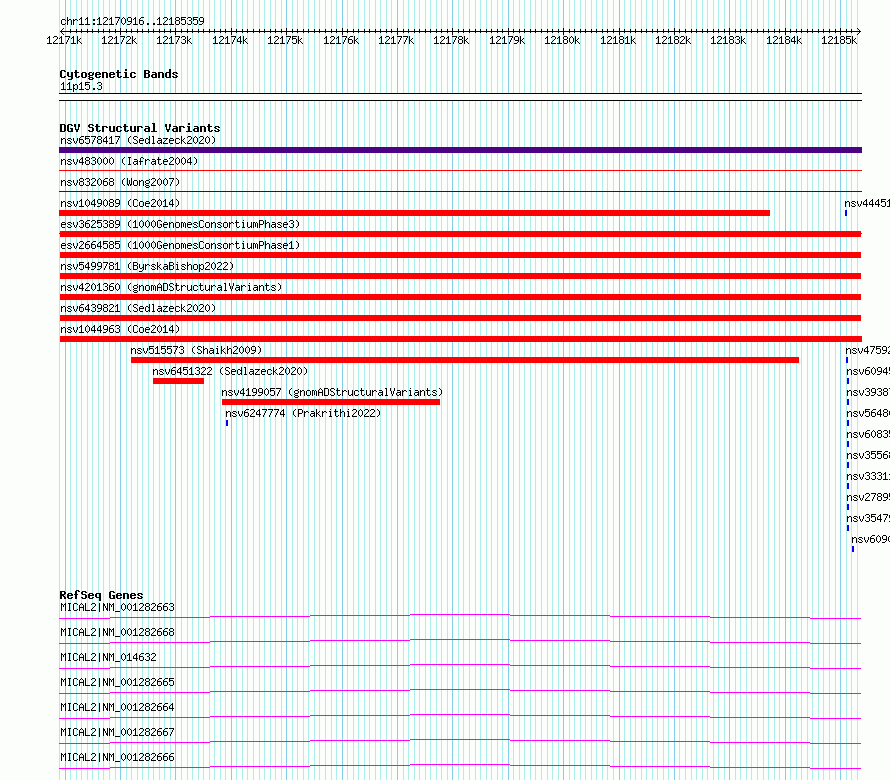The image size is (890, 780).
Task: Click the red bar for nsv4201360
Action: (x=460, y=297)
